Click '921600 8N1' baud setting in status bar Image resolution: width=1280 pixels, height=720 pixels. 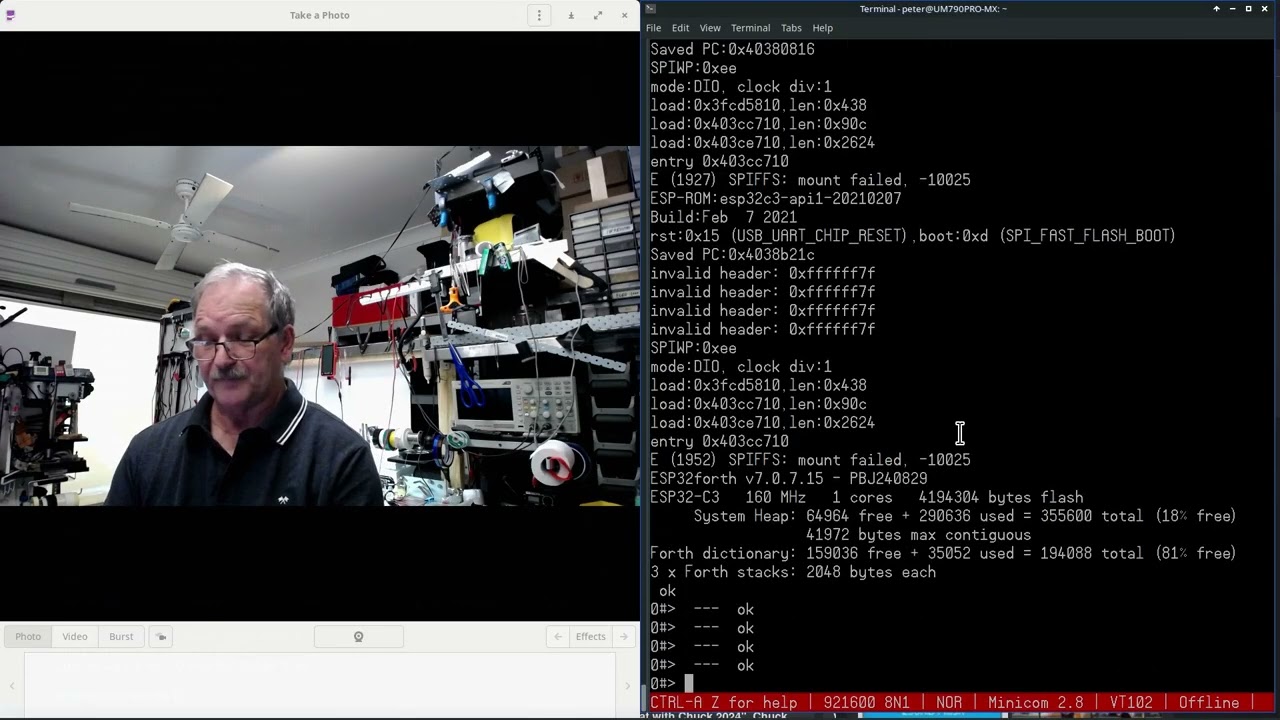pos(867,703)
